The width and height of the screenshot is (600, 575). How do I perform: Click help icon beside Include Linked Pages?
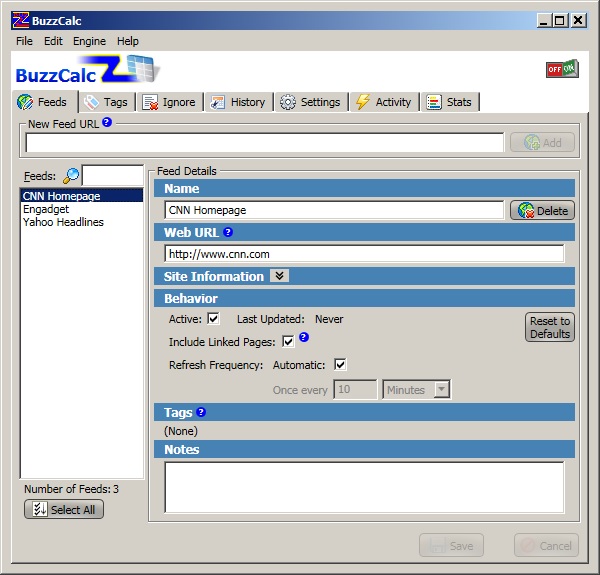304,339
